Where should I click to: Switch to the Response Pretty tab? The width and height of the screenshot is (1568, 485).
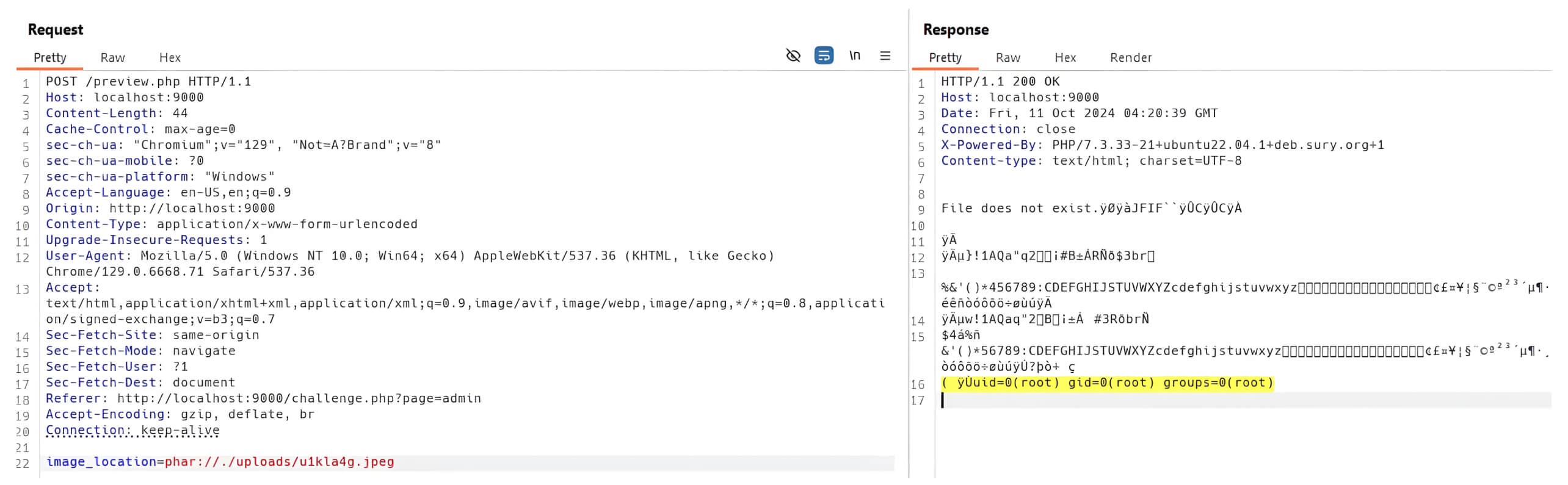point(945,57)
